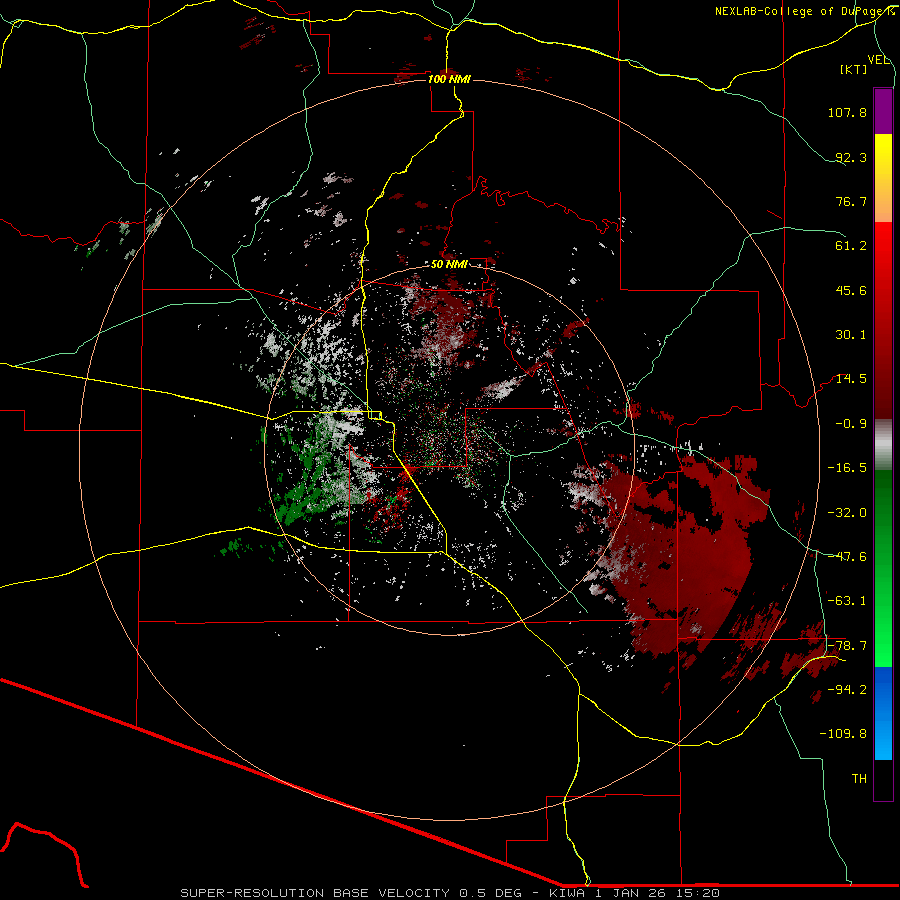Click the -47.6 velocity scale value

pyautogui.click(x=847, y=557)
